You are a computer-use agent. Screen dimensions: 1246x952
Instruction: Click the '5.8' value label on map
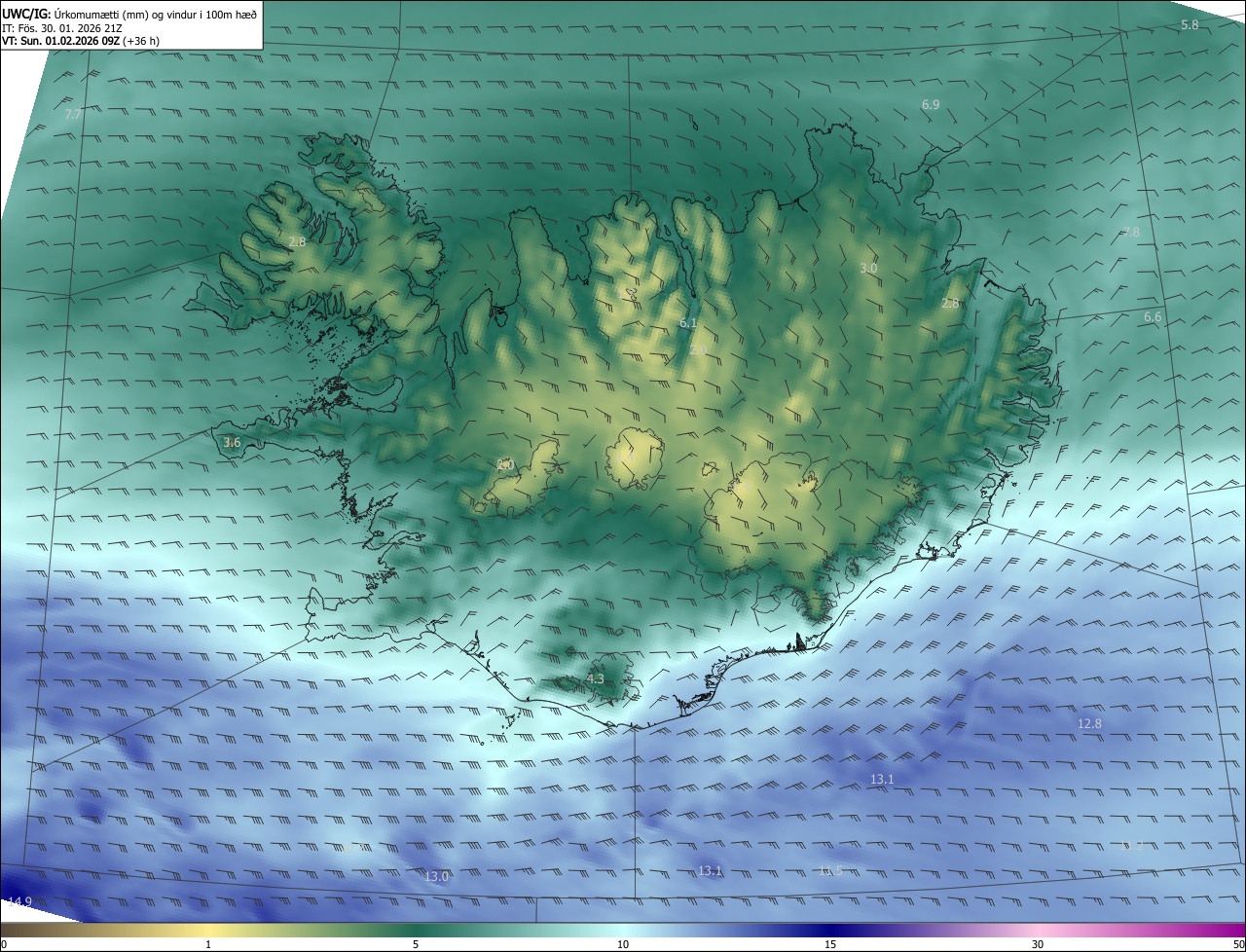(1190, 24)
